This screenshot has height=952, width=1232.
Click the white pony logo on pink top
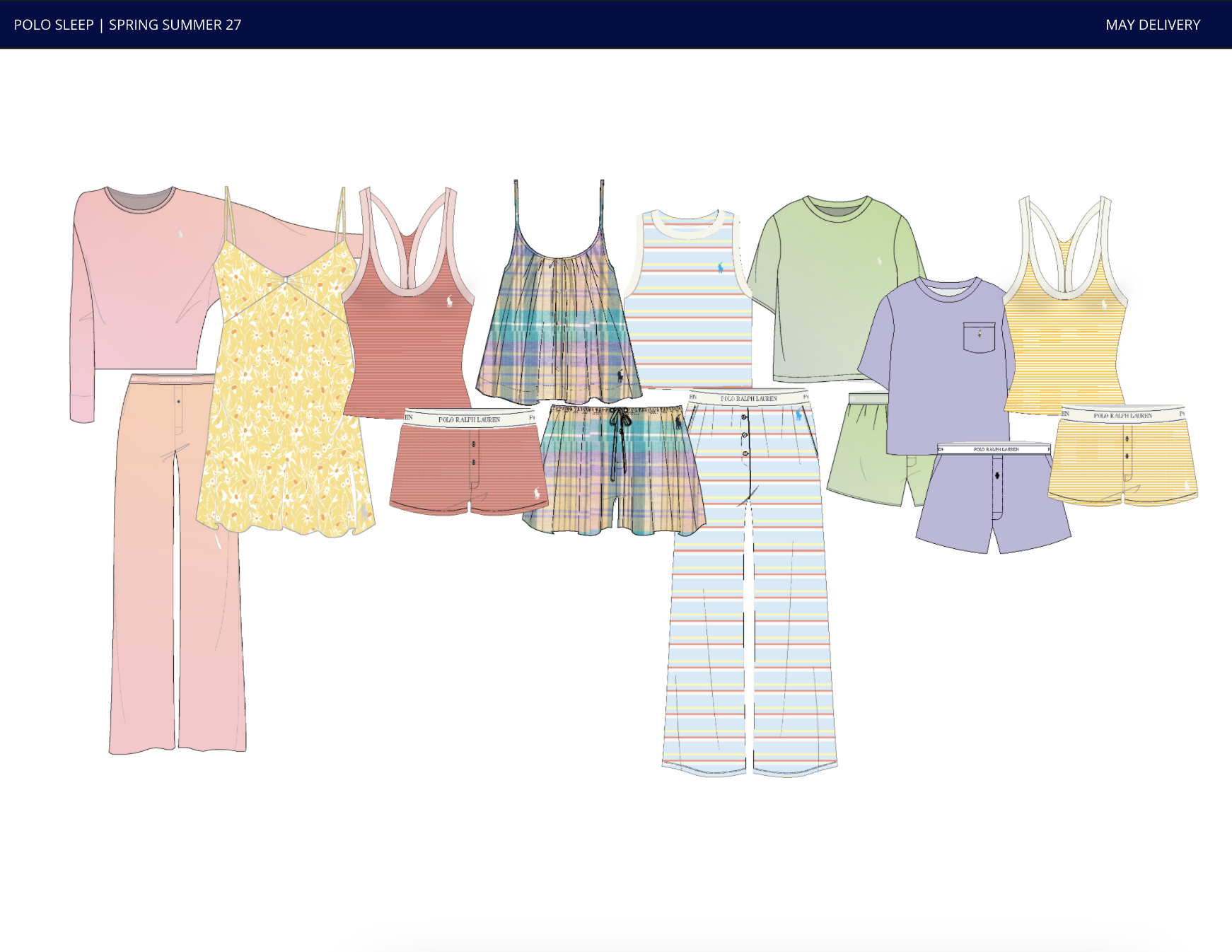(181, 233)
